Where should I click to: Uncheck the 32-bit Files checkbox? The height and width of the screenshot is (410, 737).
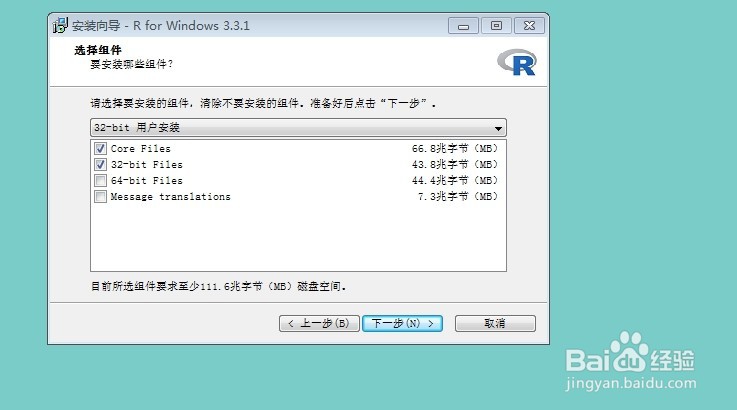[100, 165]
